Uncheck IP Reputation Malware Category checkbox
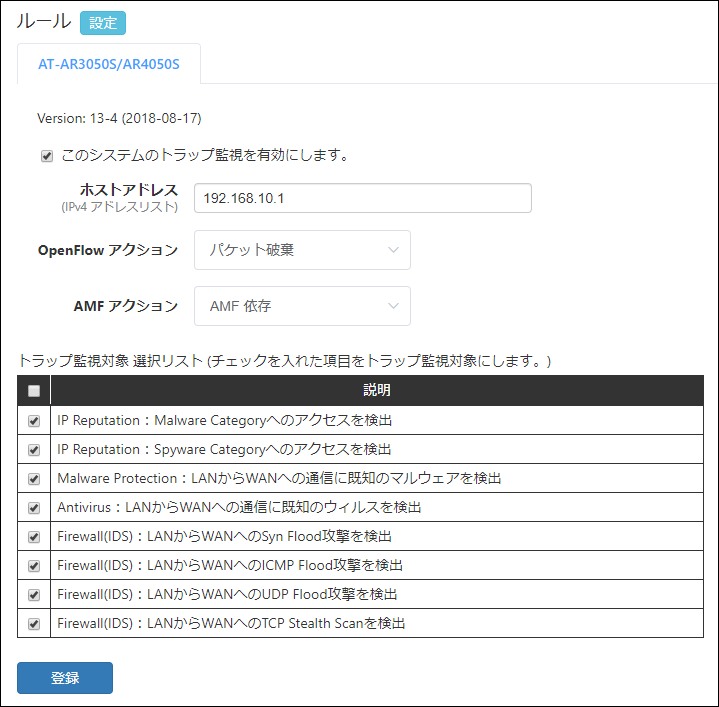719x707 pixels. click(34, 421)
